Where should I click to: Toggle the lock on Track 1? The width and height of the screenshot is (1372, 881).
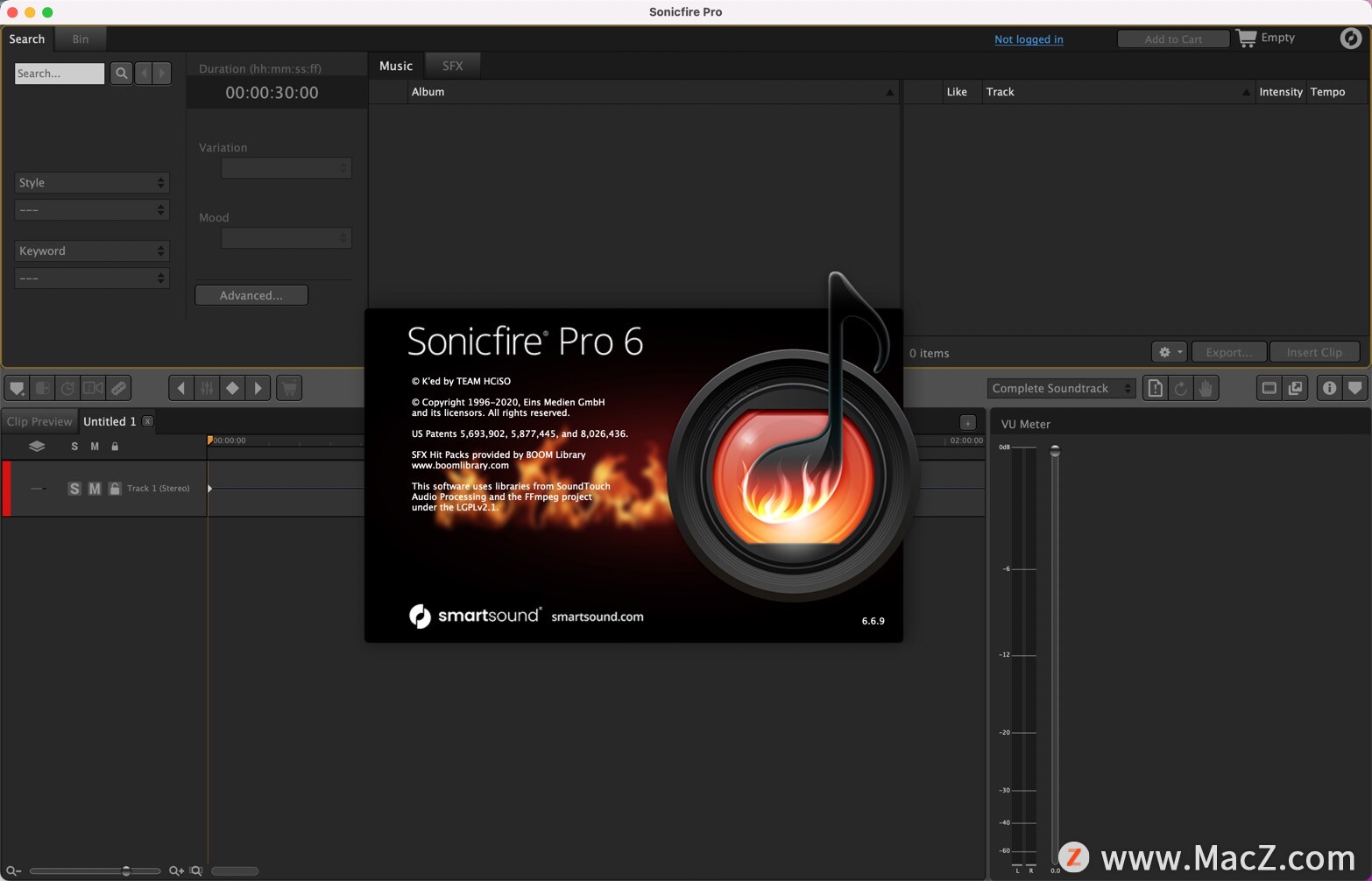[x=115, y=489]
